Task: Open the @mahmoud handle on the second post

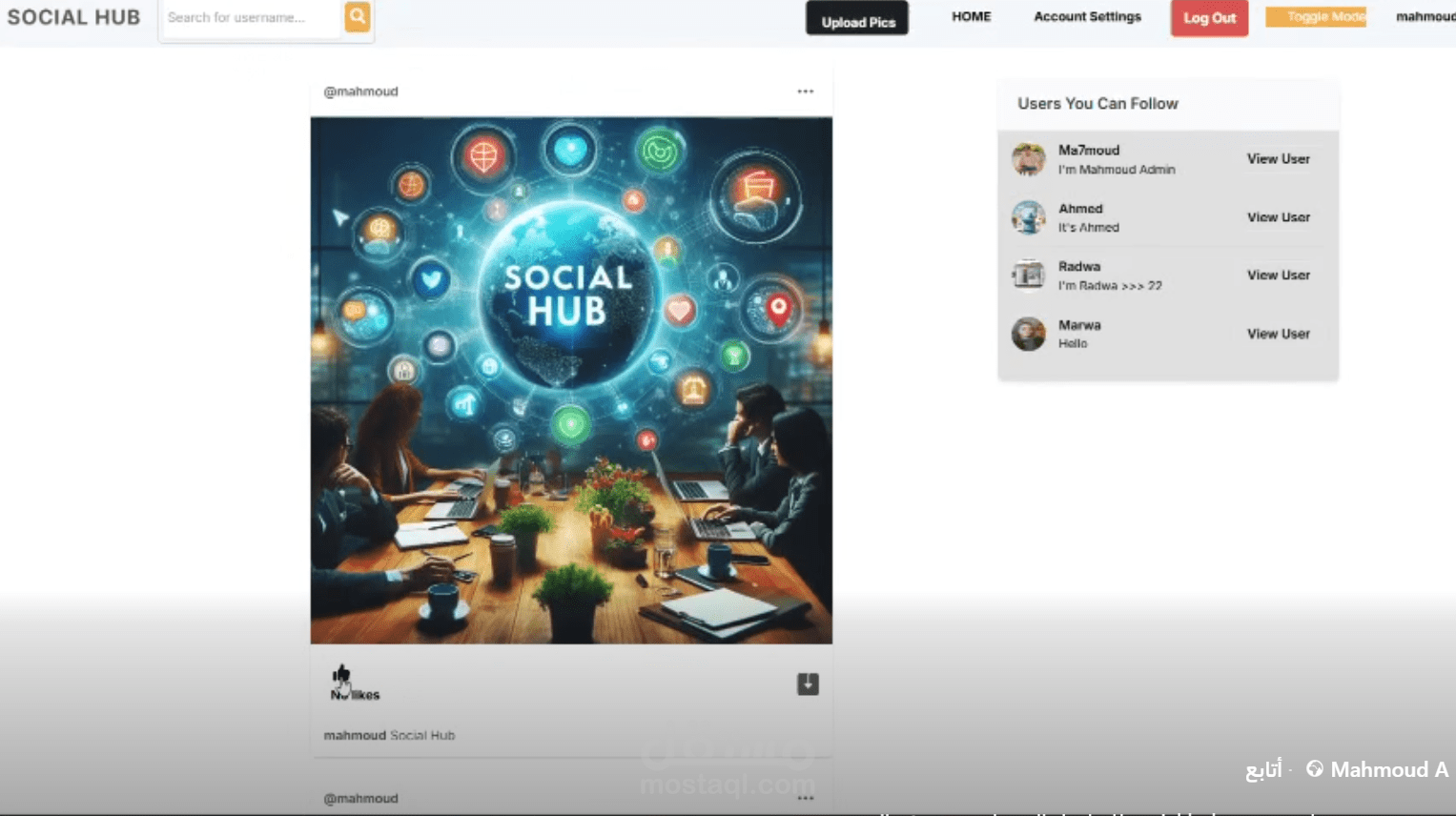Action: coord(360,799)
